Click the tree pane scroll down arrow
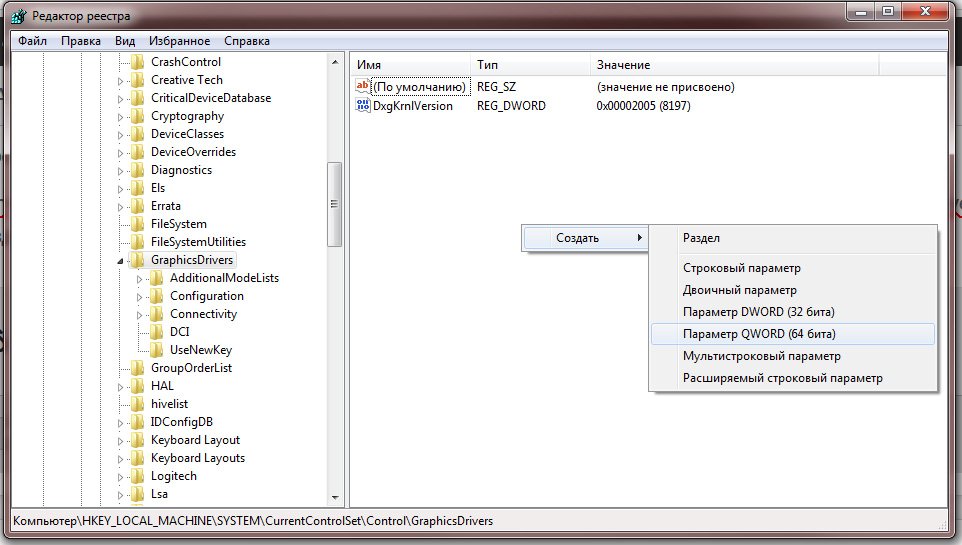The height and width of the screenshot is (545, 962). point(335,496)
